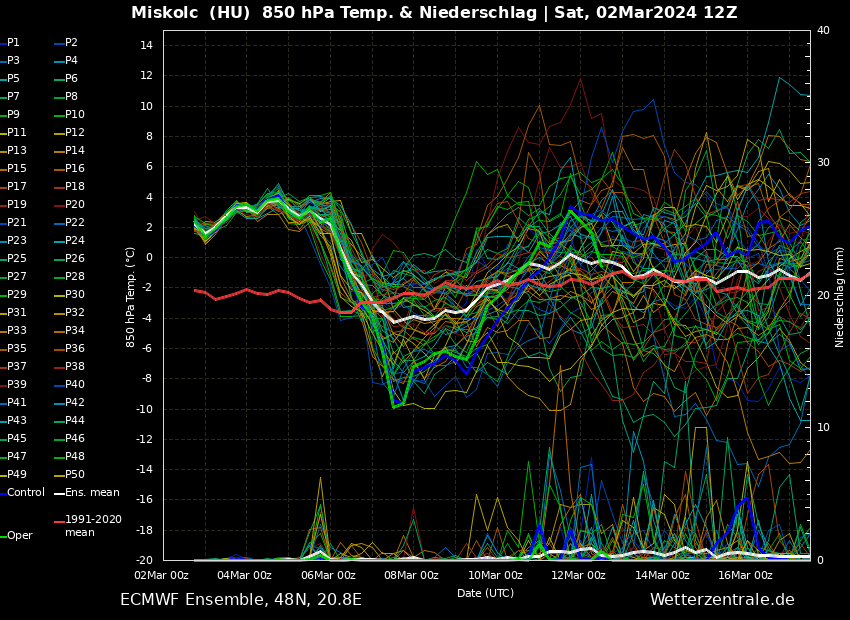Click the 850 hPa Temp. axis label
This screenshot has width=850, height=620.
pos(131,297)
